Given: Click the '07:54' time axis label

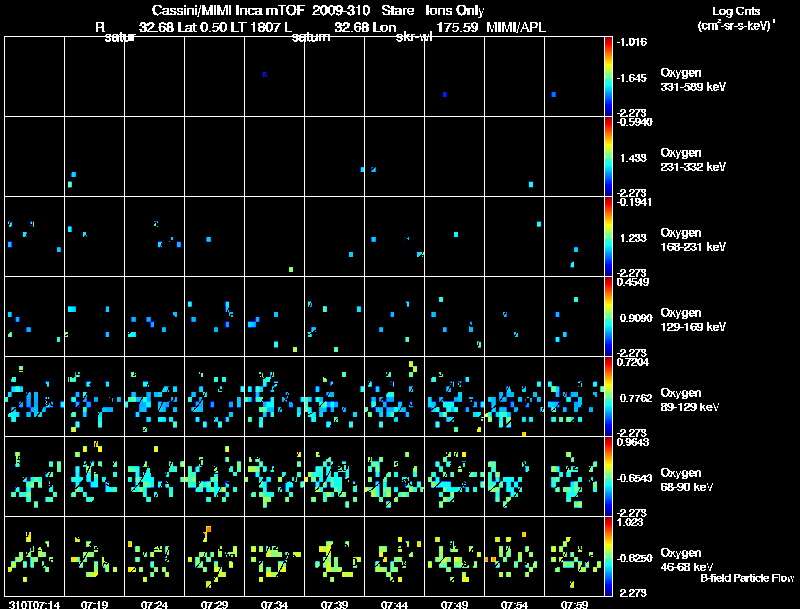Looking at the screenshot, I should coord(514,604).
